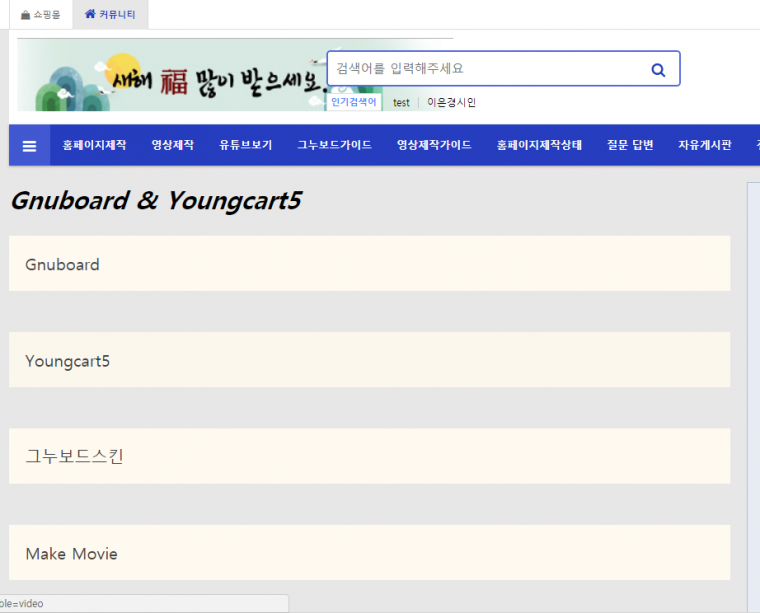Open the 유튜브보기 menu
This screenshot has width=760, height=613.
pos(246,145)
